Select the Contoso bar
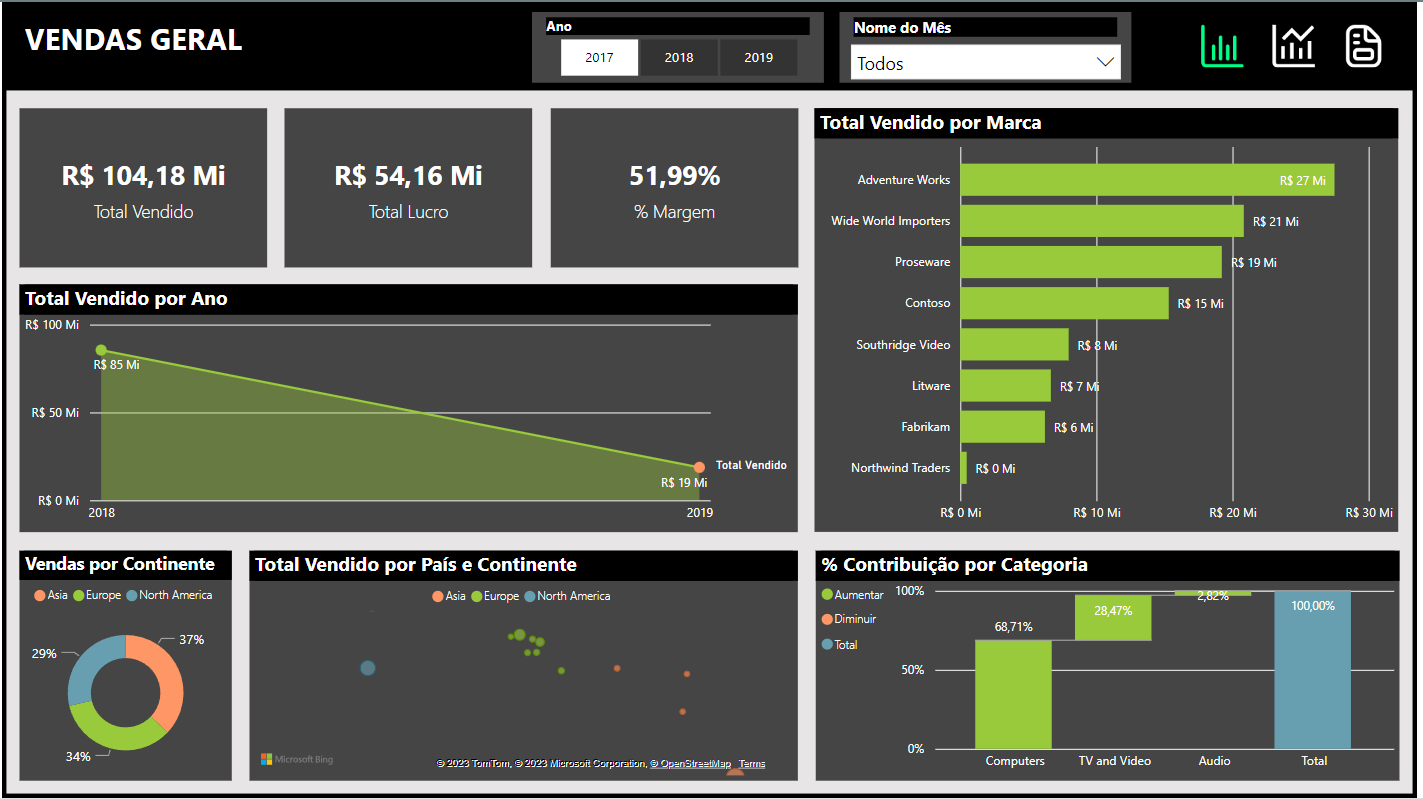Screen dimensions: 1423x799 pos(1065,303)
